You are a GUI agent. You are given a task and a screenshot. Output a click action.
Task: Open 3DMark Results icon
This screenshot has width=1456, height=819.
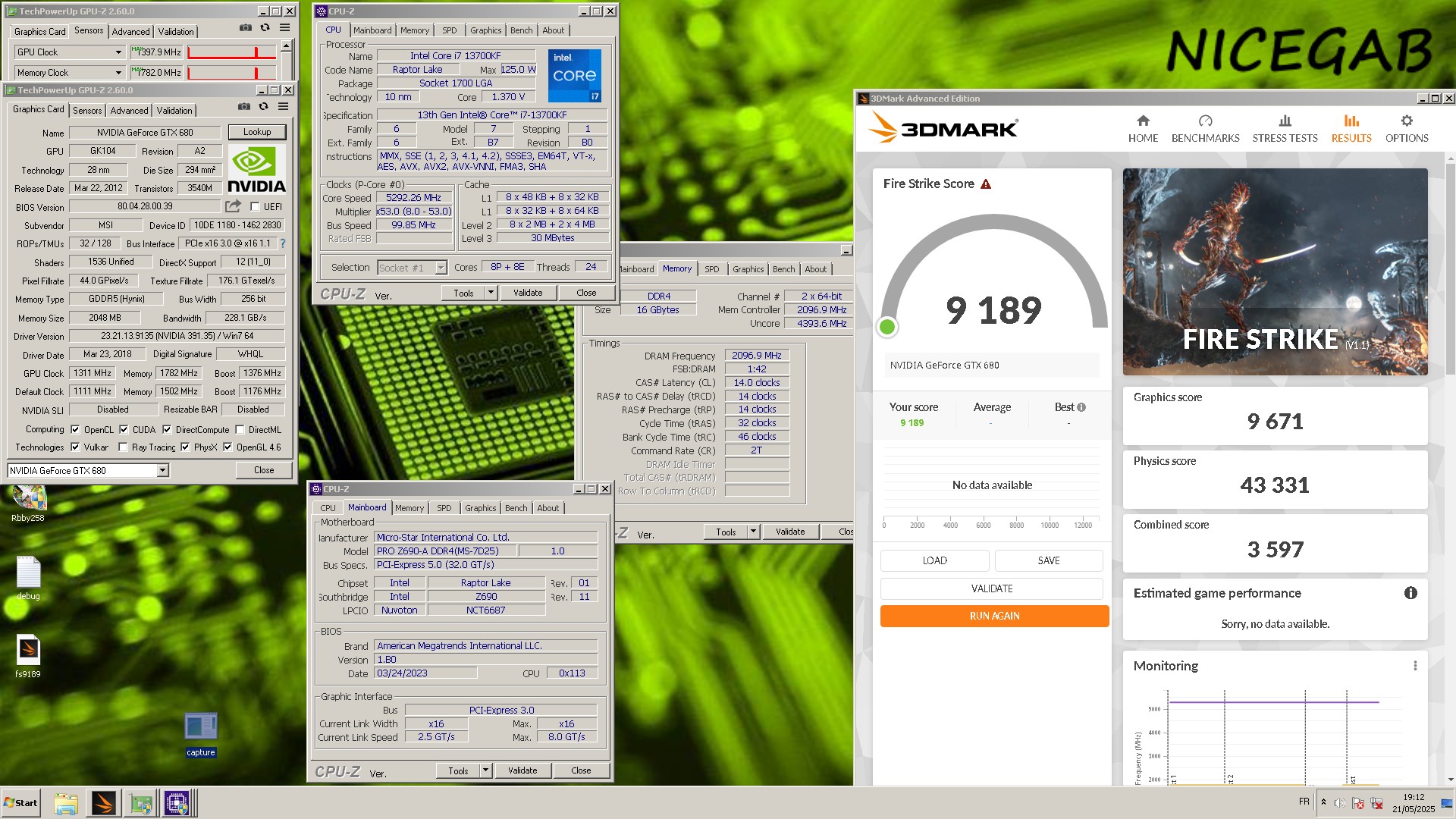click(1351, 121)
